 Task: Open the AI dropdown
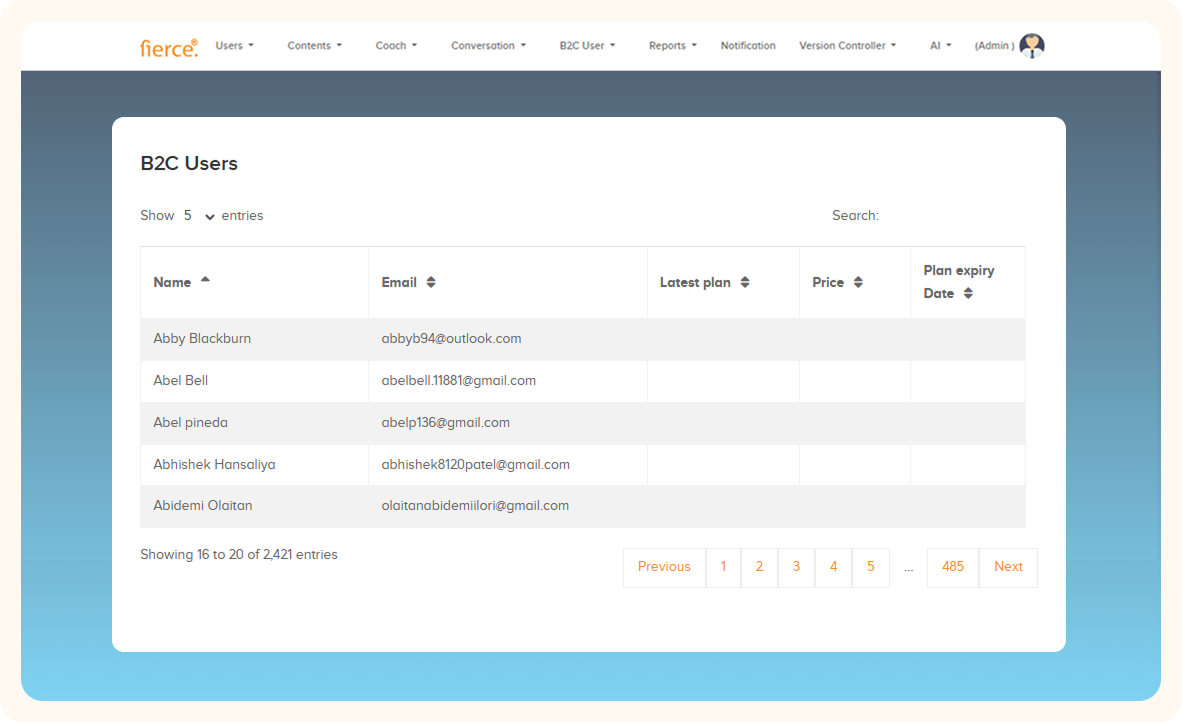coord(940,45)
